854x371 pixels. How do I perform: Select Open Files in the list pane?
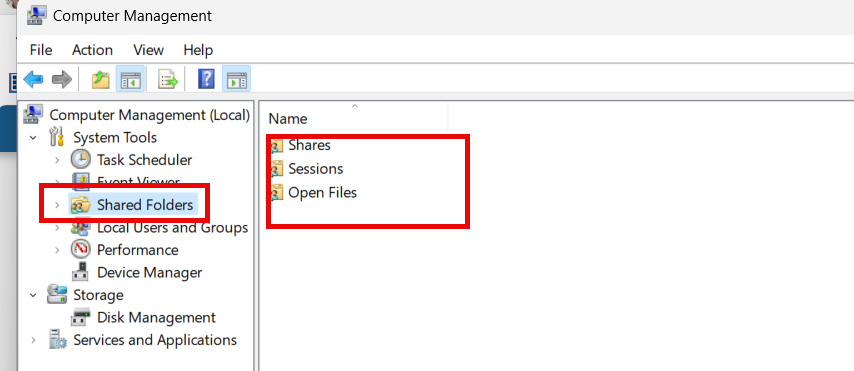[322, 192]
